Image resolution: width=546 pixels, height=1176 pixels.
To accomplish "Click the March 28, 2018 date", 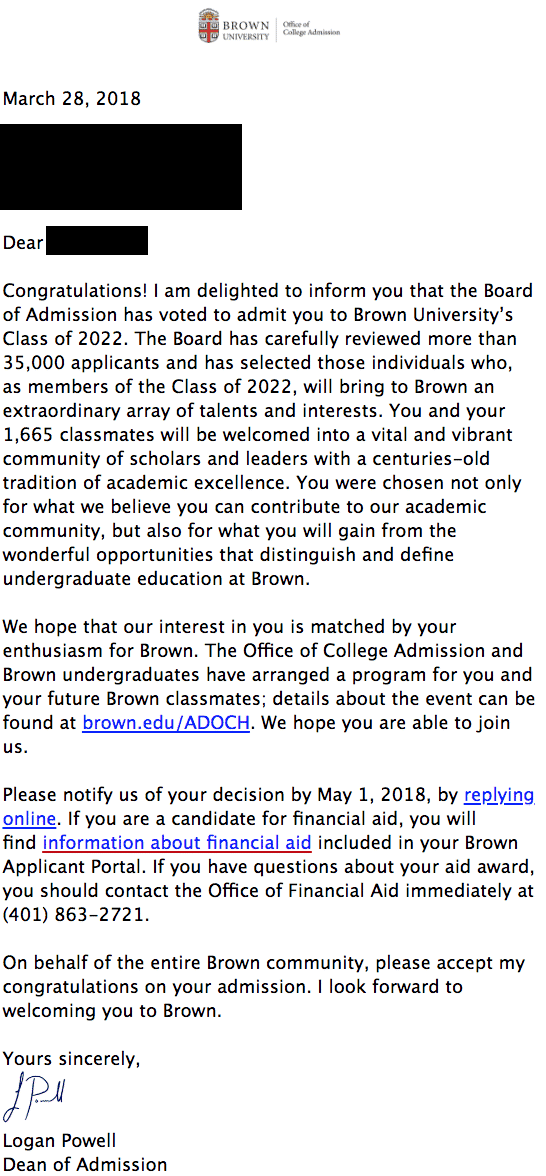I will click(x=72, y=98).
